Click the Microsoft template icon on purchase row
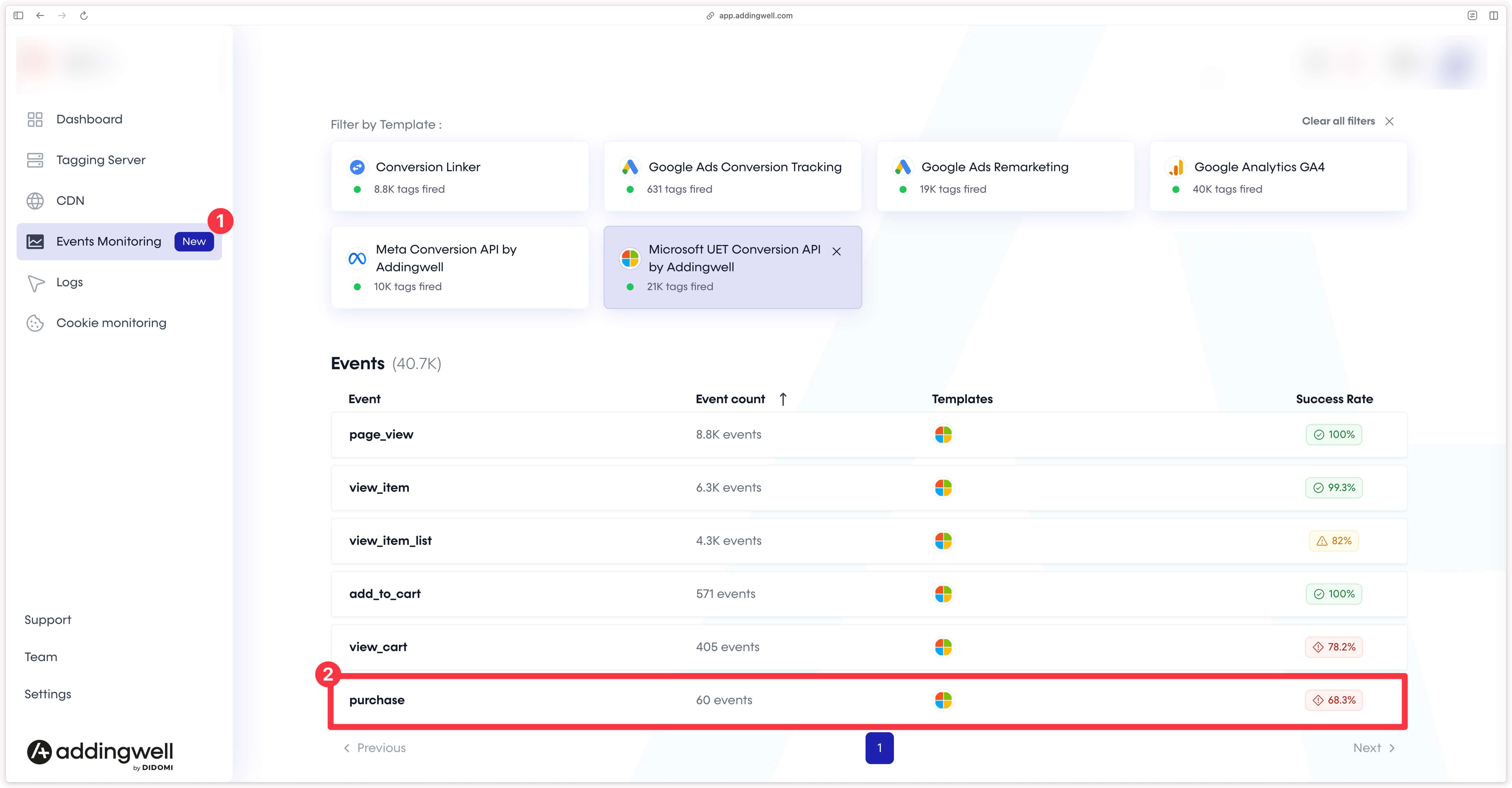The width and height of the screenshot is (1512, 788). tap(943, 699)
